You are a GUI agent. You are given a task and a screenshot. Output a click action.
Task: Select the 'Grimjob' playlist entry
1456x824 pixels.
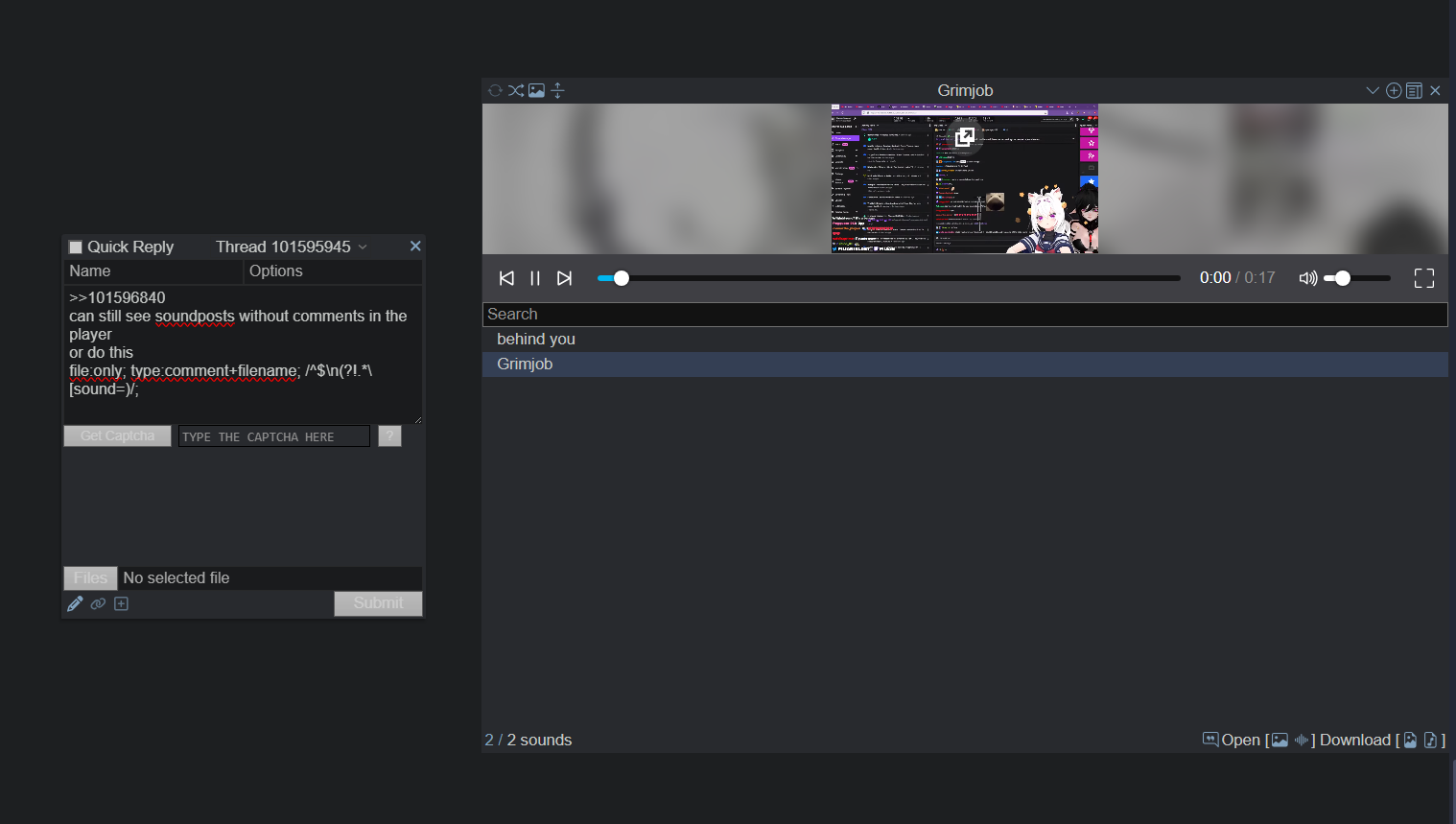point(965,365)
